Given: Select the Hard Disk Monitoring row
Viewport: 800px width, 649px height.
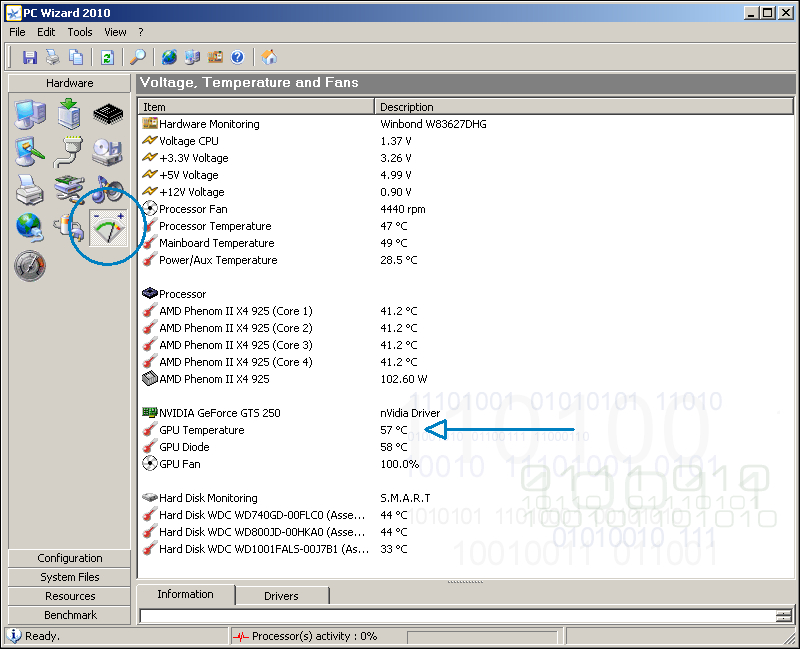Looking at the screenshot, I should [x=466, y=498].
